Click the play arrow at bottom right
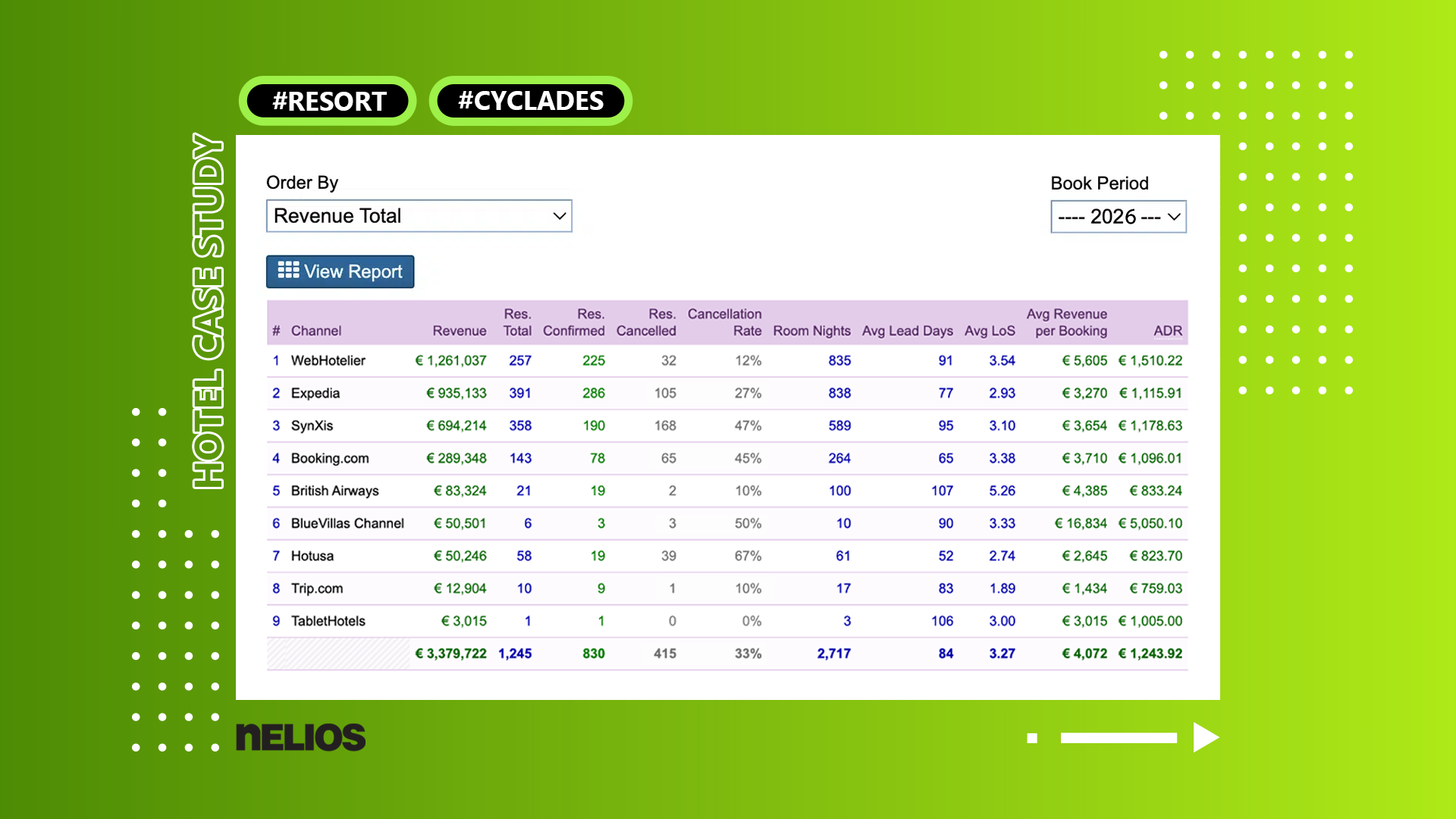 coord(1206,737)
